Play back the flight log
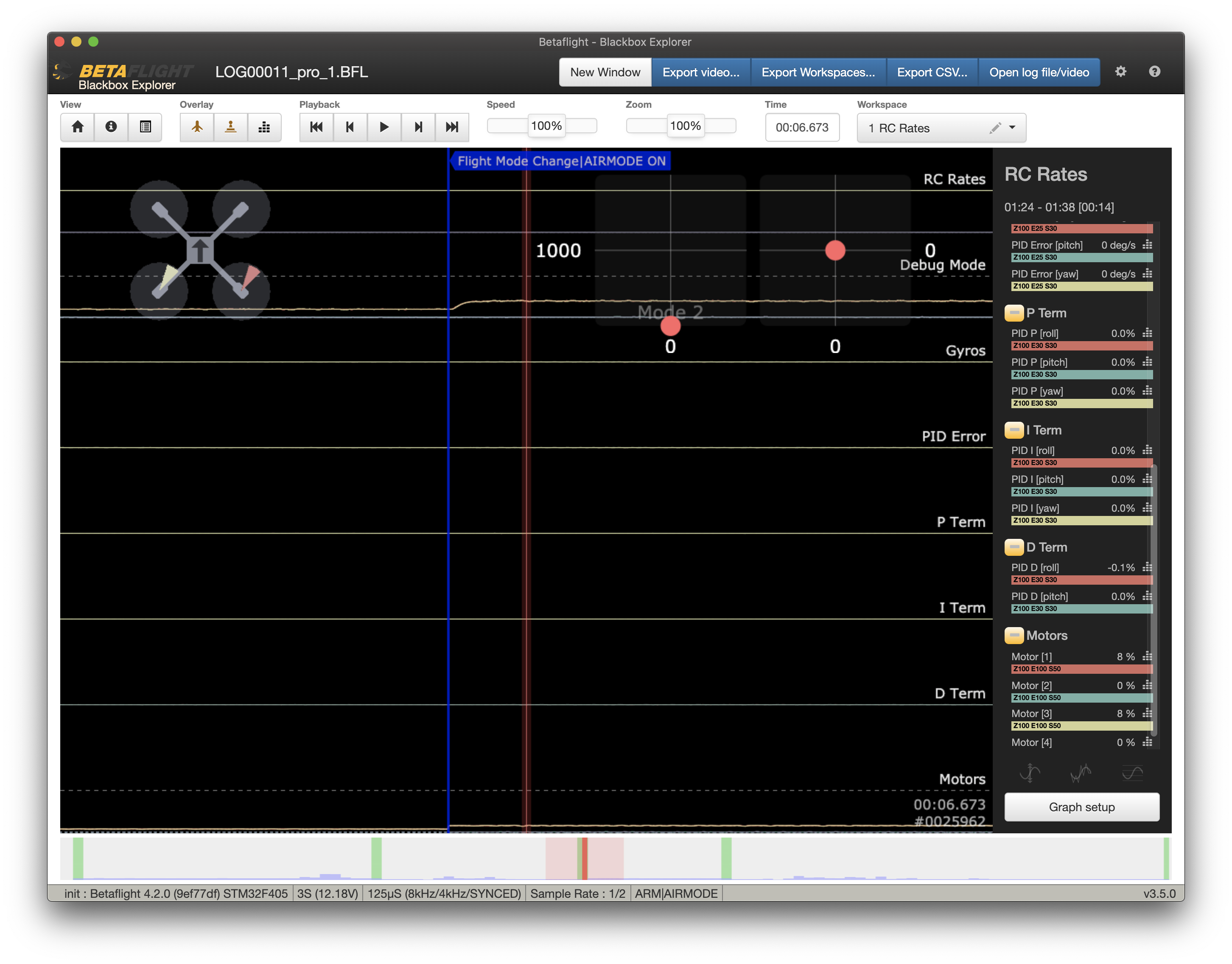The width and height of the screenshot is (1232, 964). coord(384,127)
